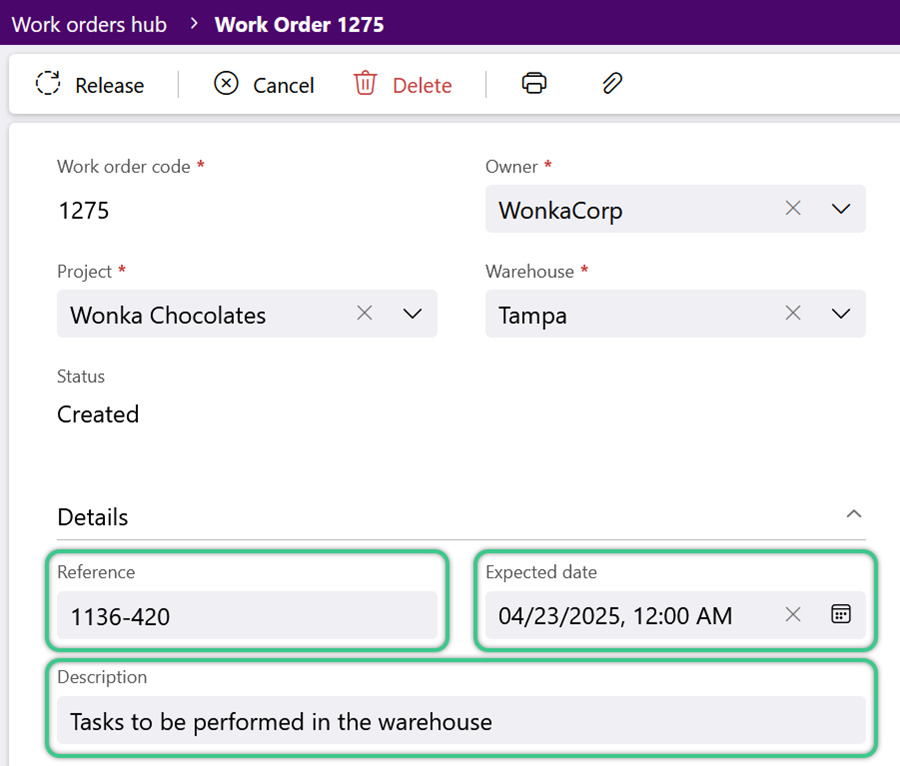Click the paperclip attachment icon
The height and width of the screenshot is (766, 900).
[x=612, y=83]
